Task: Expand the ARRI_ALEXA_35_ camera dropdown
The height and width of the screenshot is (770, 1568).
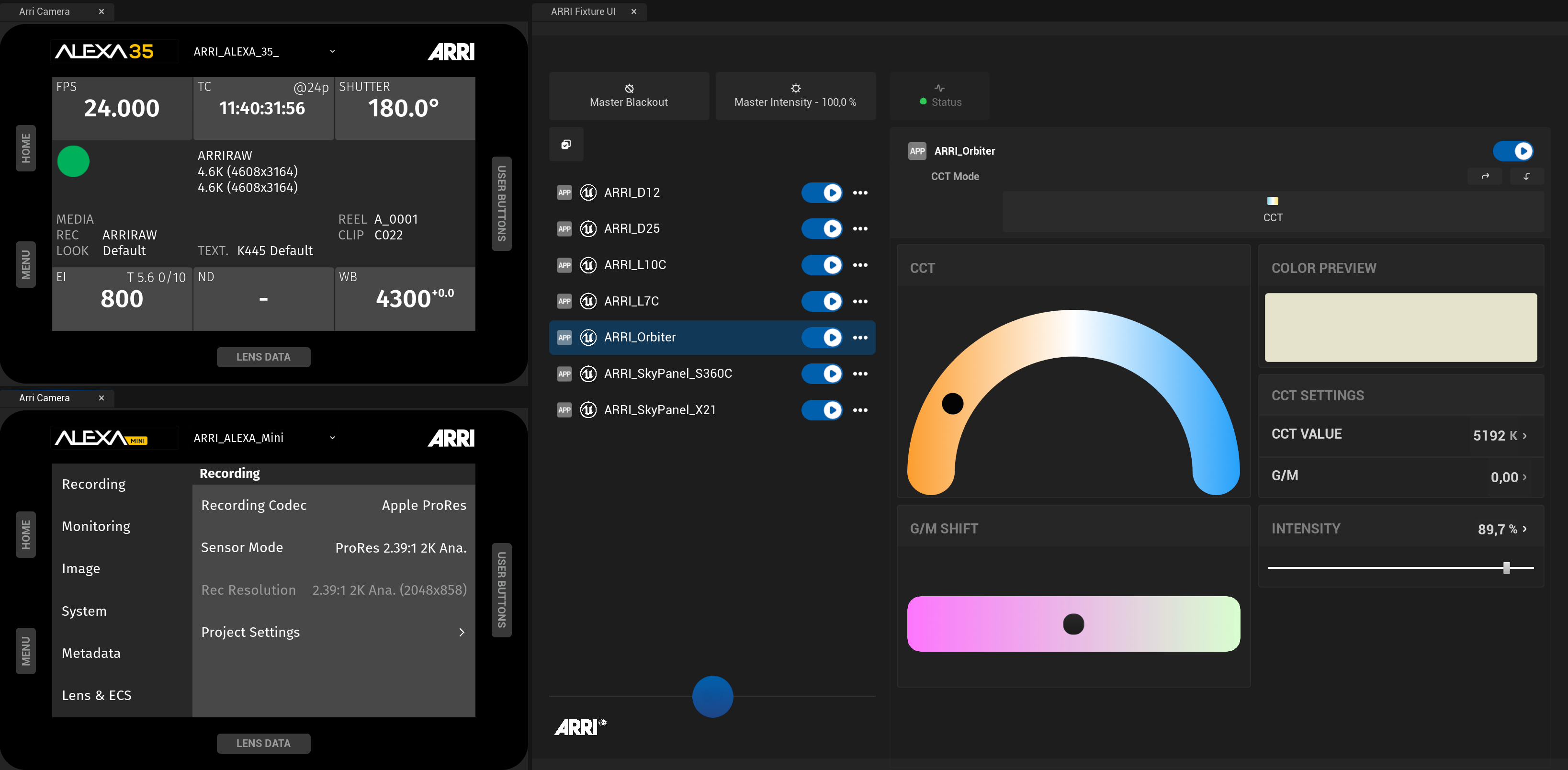Action: 332,52
